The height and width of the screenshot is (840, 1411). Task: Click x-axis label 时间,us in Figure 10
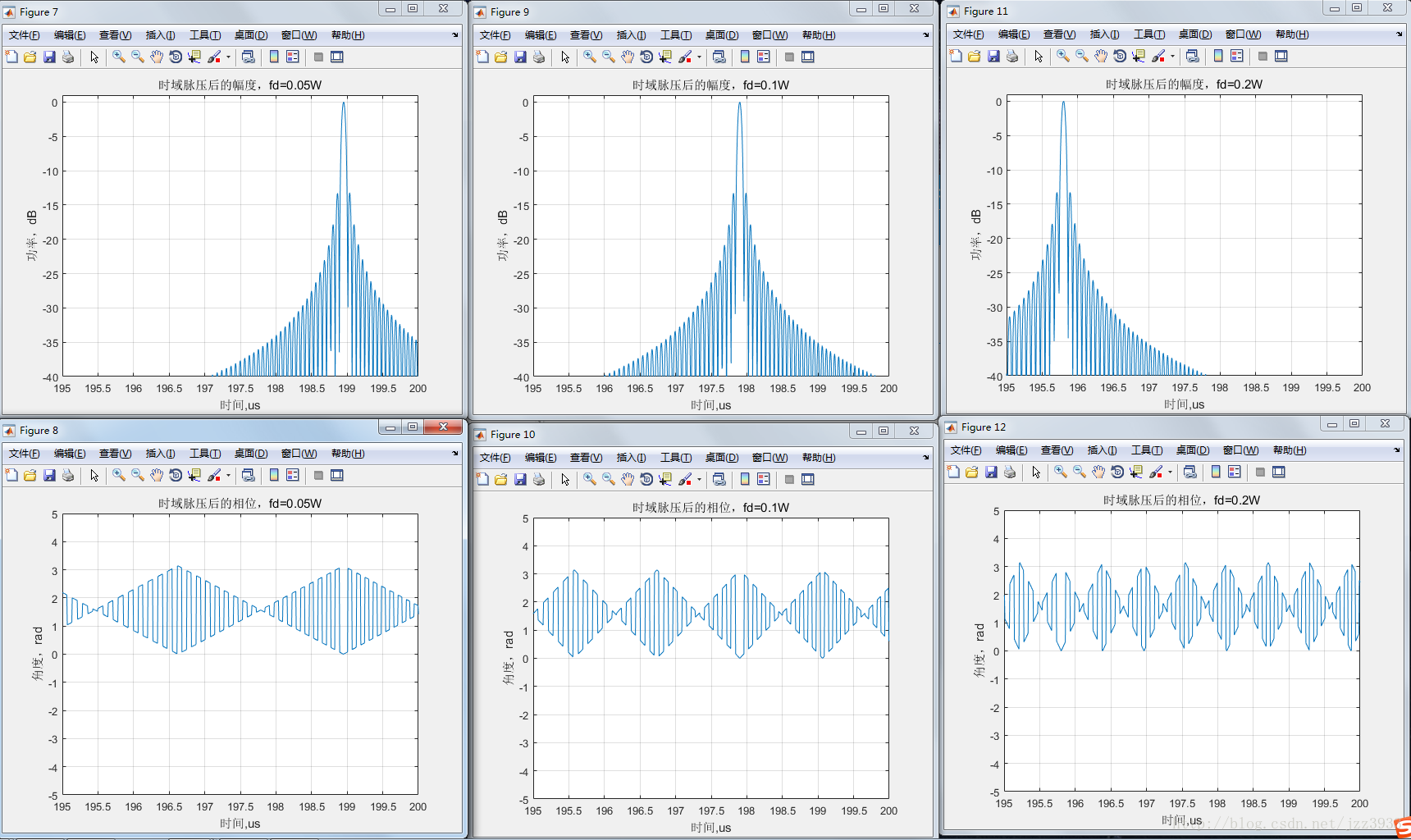pos(710,828)
